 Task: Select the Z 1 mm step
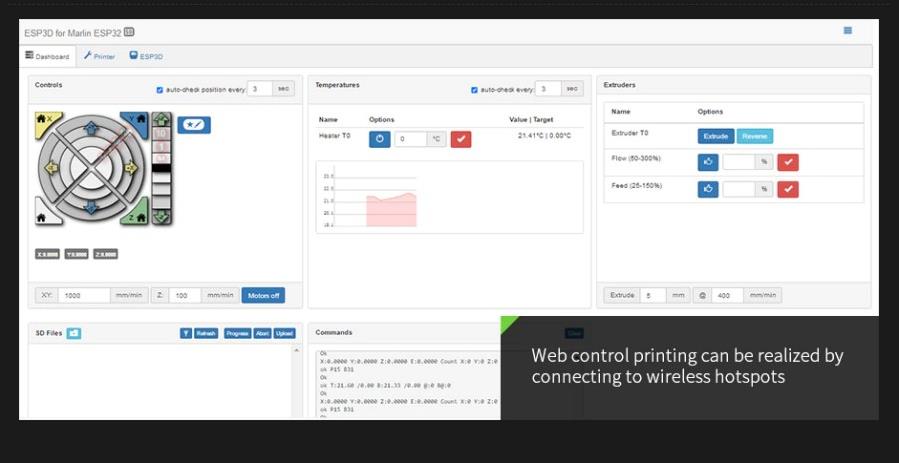[x=162, y=146]
